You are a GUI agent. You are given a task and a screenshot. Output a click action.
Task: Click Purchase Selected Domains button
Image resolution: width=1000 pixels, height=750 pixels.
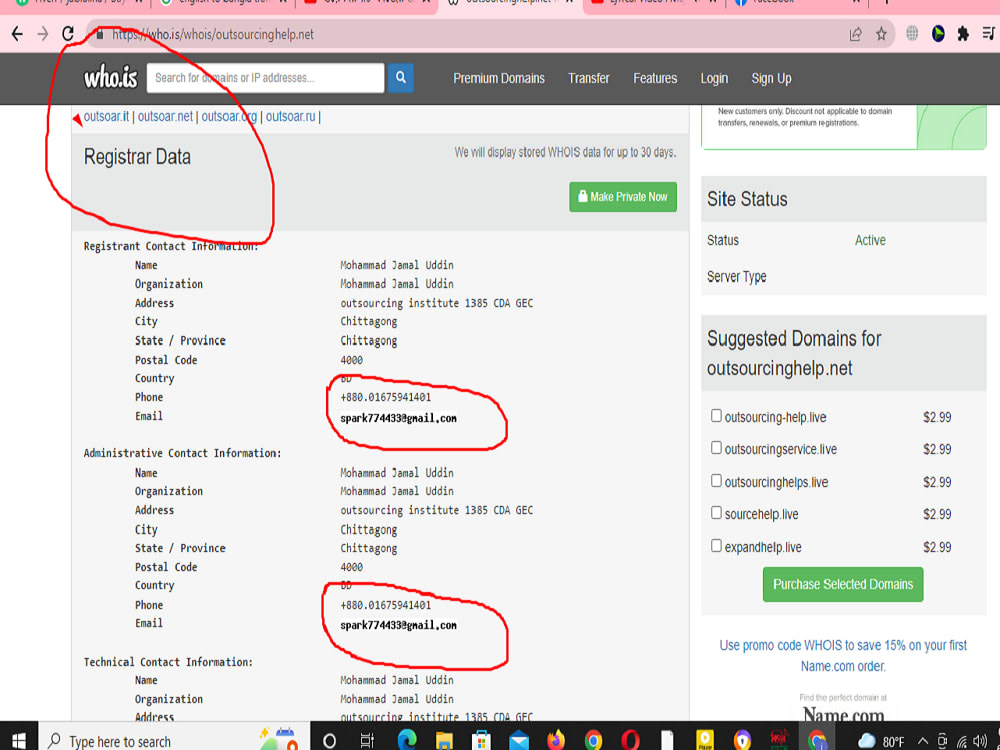click(x=842, y=584)
